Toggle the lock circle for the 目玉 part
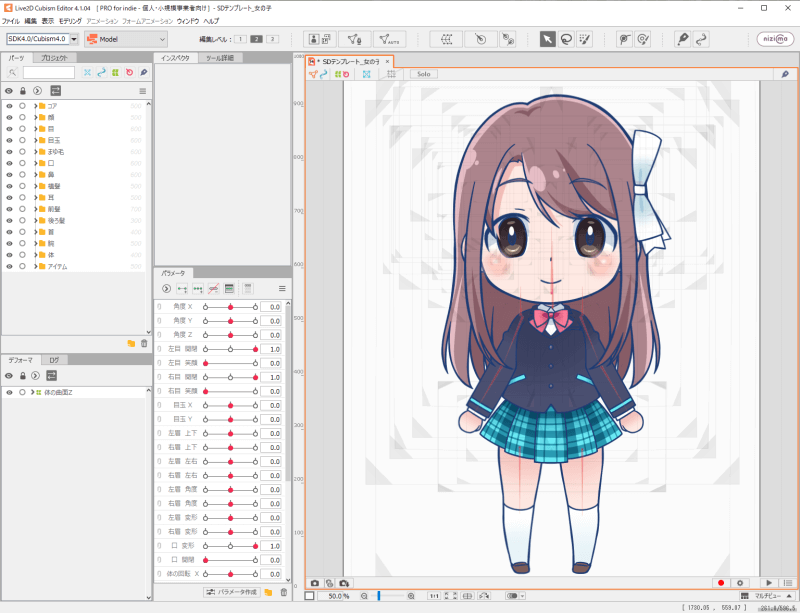 point(22,140)
